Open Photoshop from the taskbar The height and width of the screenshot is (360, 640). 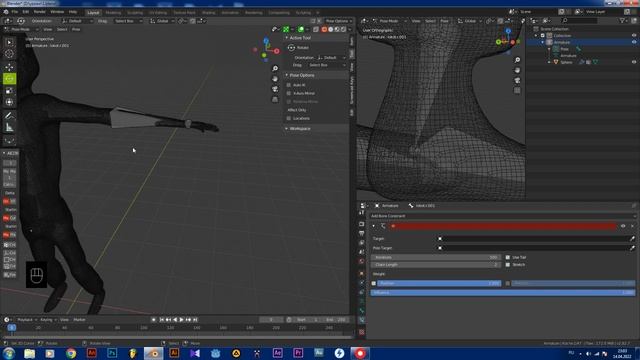point(112,353)
